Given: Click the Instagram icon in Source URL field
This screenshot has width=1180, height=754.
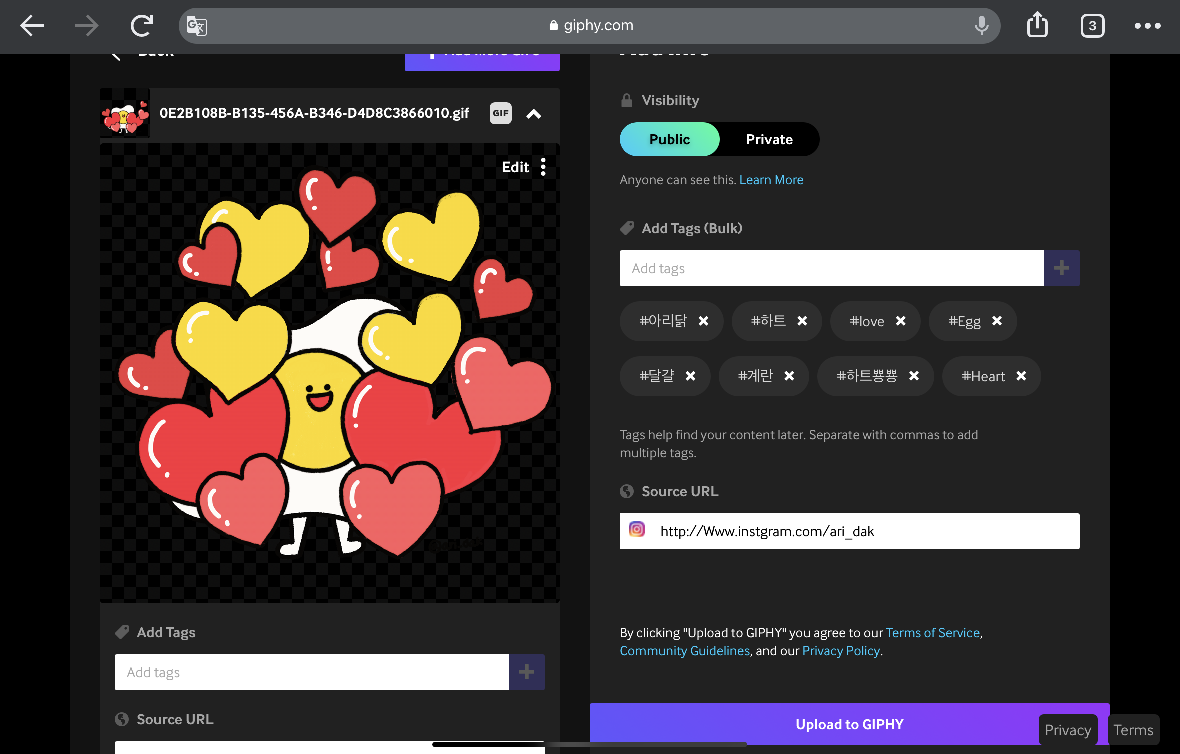Looking at the screenshot, I should (x=637, y=530).
